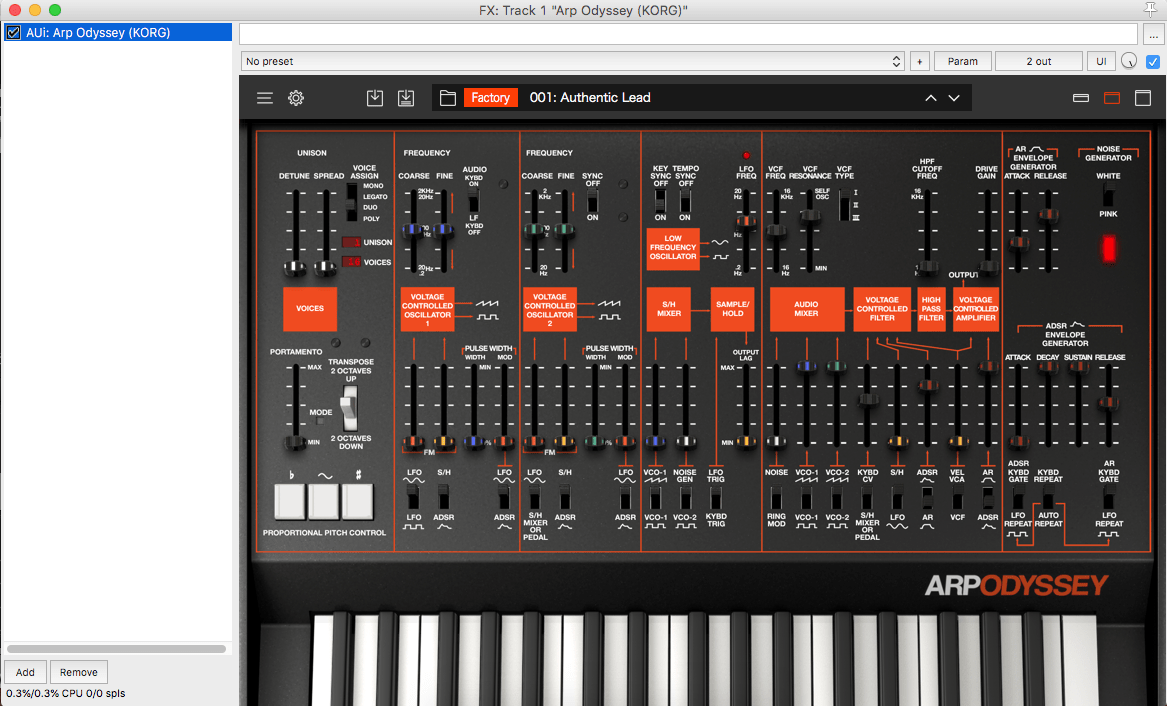Open the No preset dropdown

coord(572,61)
